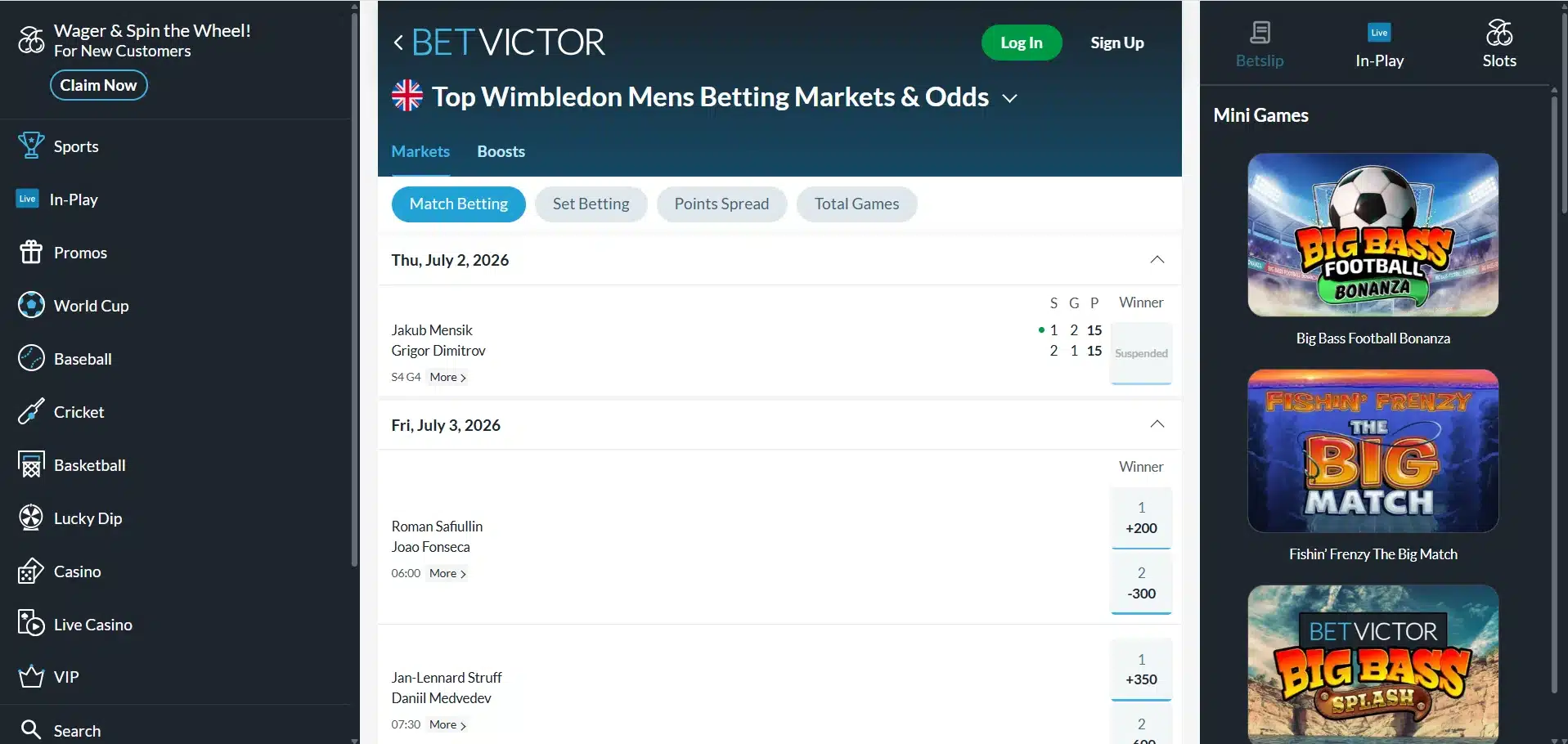
Task: Select the Match Betting filter
Action: [458, 204]
